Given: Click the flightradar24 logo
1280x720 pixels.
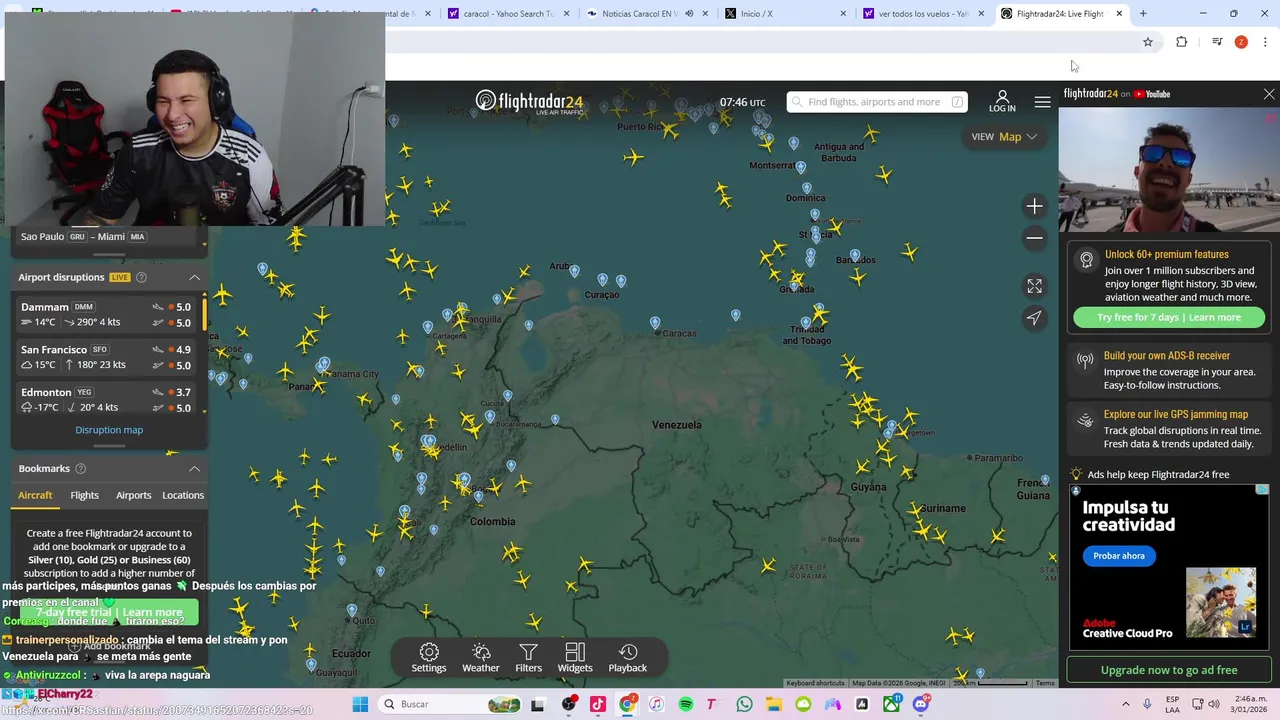Looking at the screenshot, I should pos(529,102).
